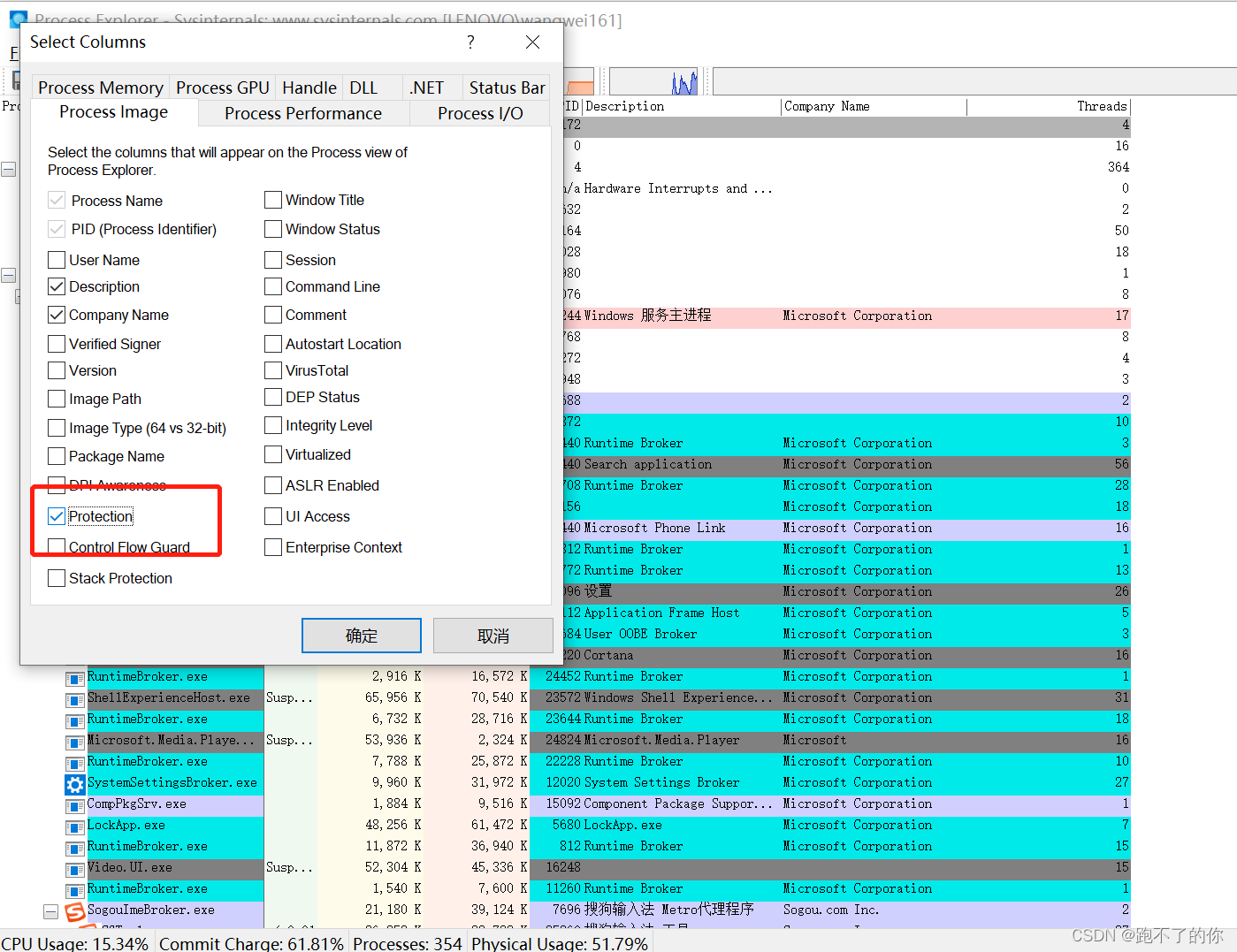Enable the Window Title checkbox

click(273, 200)
